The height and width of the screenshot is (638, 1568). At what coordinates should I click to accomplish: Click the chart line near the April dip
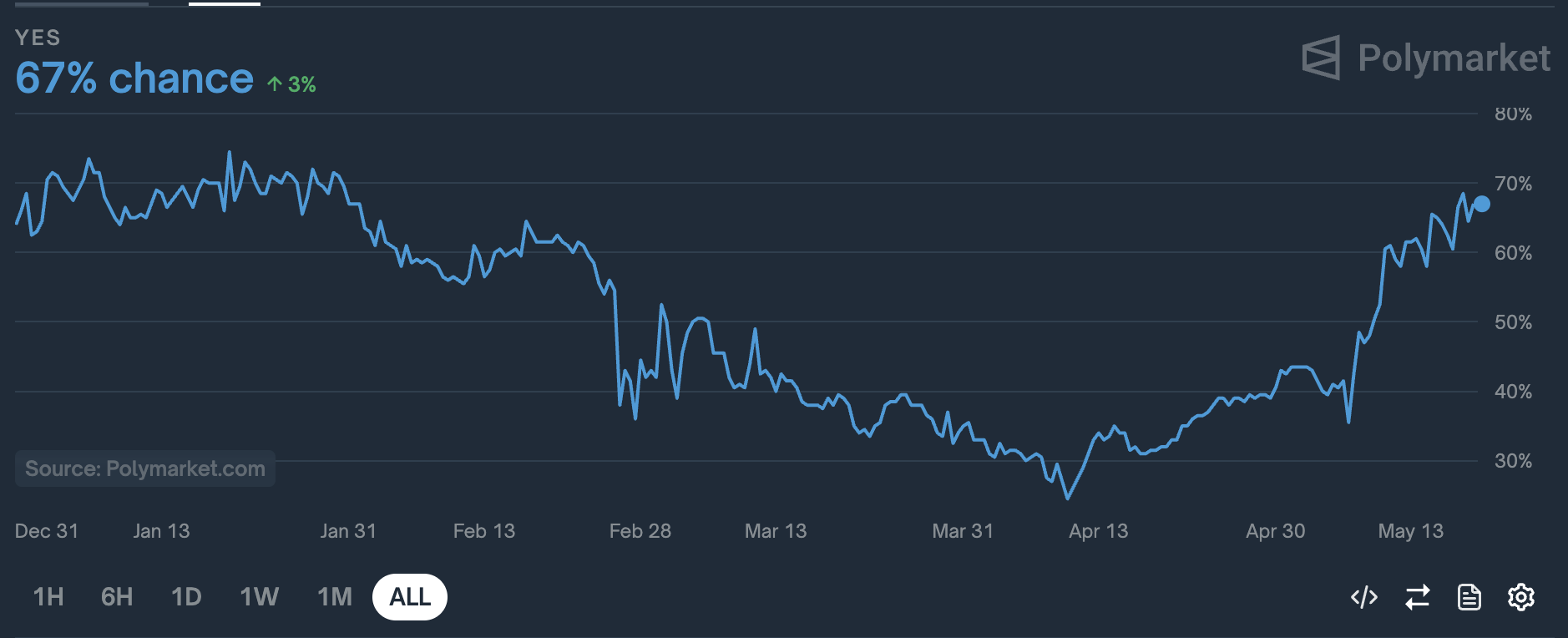click(1067, 497)
